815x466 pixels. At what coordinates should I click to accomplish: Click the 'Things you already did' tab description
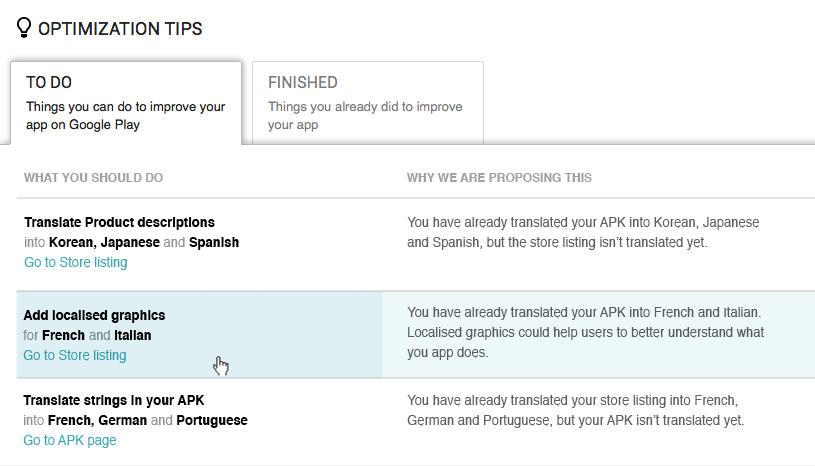[365, 116]
